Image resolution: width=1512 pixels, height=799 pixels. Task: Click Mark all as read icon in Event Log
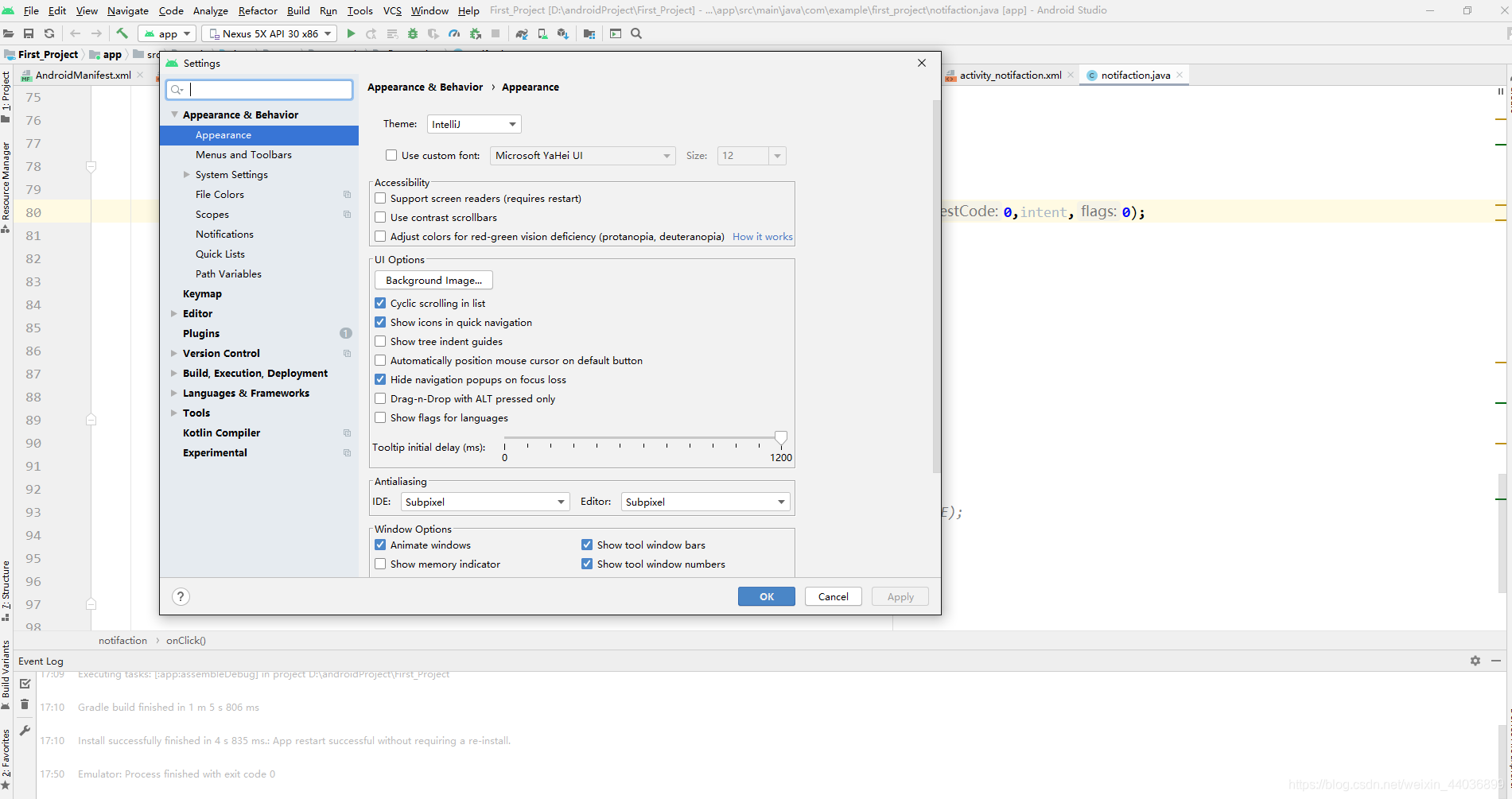[25, 684]
